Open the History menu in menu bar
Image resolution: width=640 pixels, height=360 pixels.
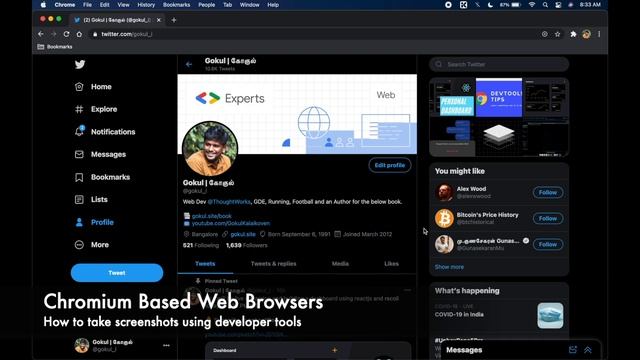(x=146, y=5)
